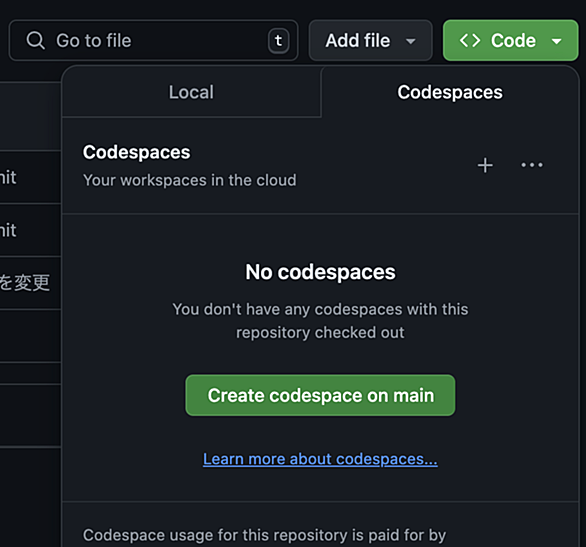Click the angle brackets icon on Code button
Image resolution: width=586 pixels, height=547 pixels.
[x=470, y=40]
